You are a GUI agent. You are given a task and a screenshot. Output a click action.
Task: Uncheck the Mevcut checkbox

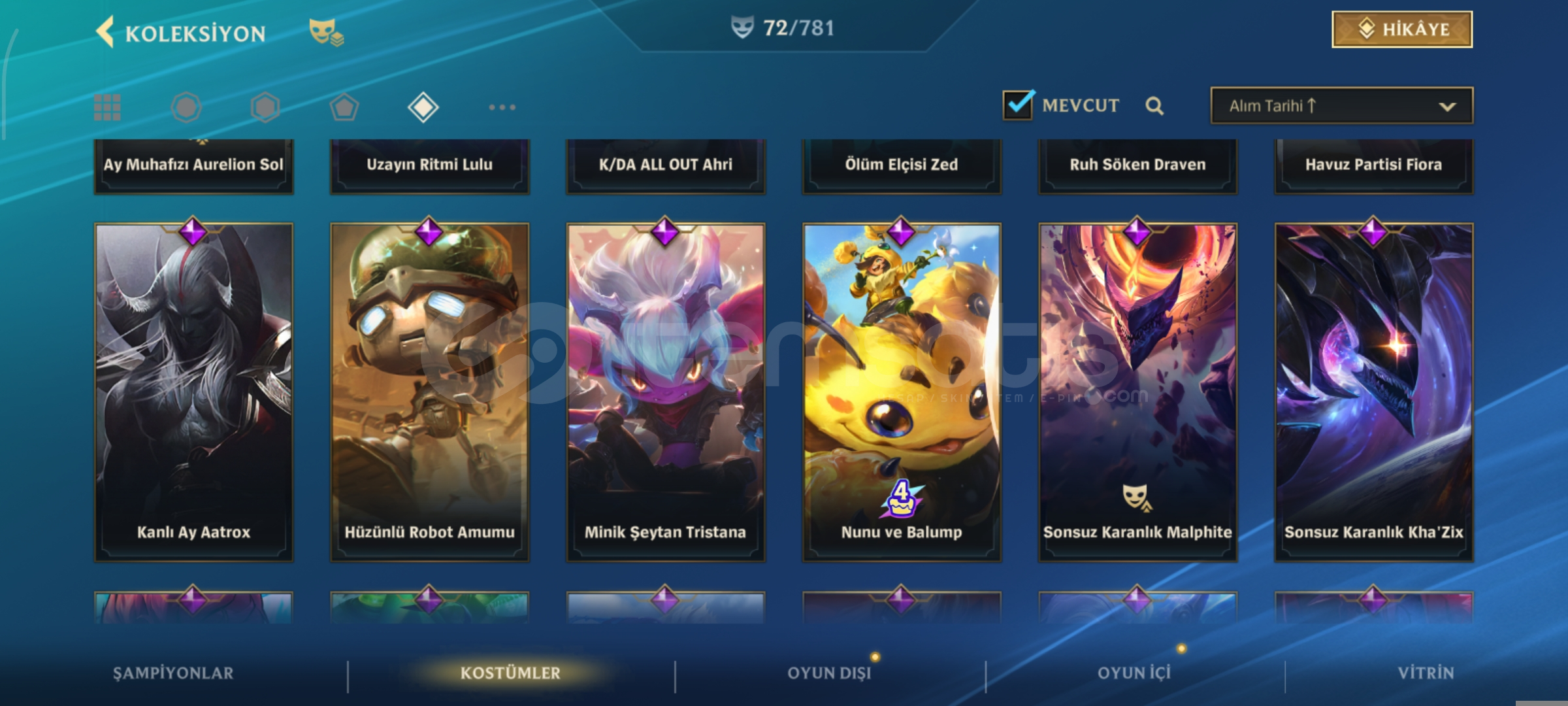1018,105
